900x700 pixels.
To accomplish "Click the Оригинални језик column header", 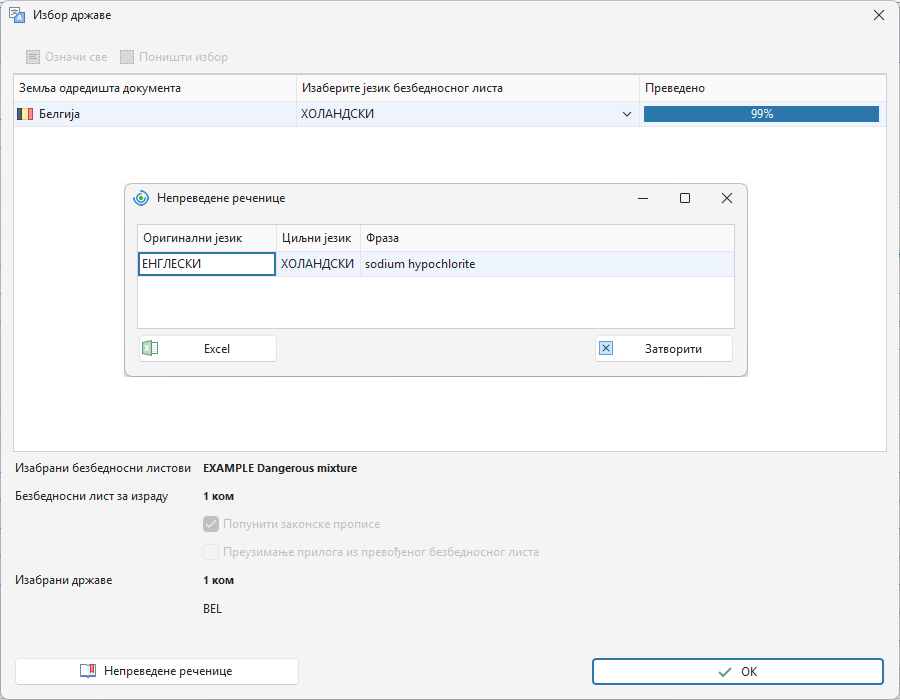I will coord(207,238).
